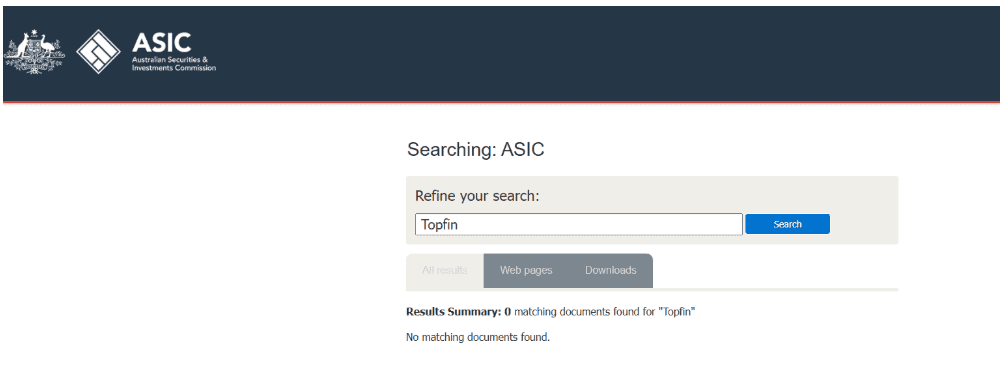Click the quoted "Topfin" in results summary
The image size is (1003, 372).
(678, 313)
